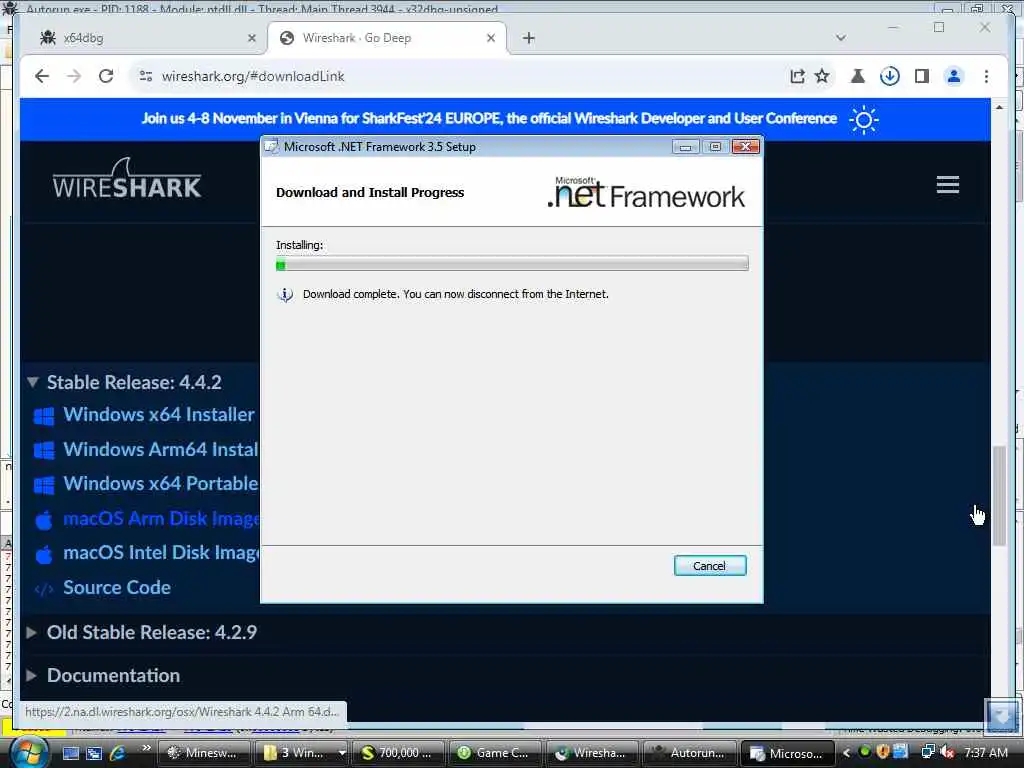Toggle light/dark theme sun icon
This screenshot has height=768, width=1024.
(863, 120)
